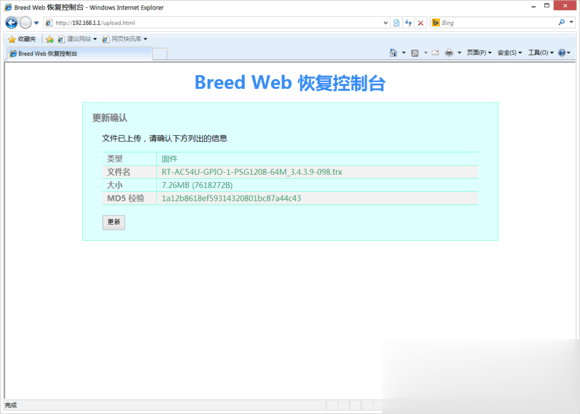
Task: Click the MD5 checksum value 1a12b8618ef…
Action: 231,198
